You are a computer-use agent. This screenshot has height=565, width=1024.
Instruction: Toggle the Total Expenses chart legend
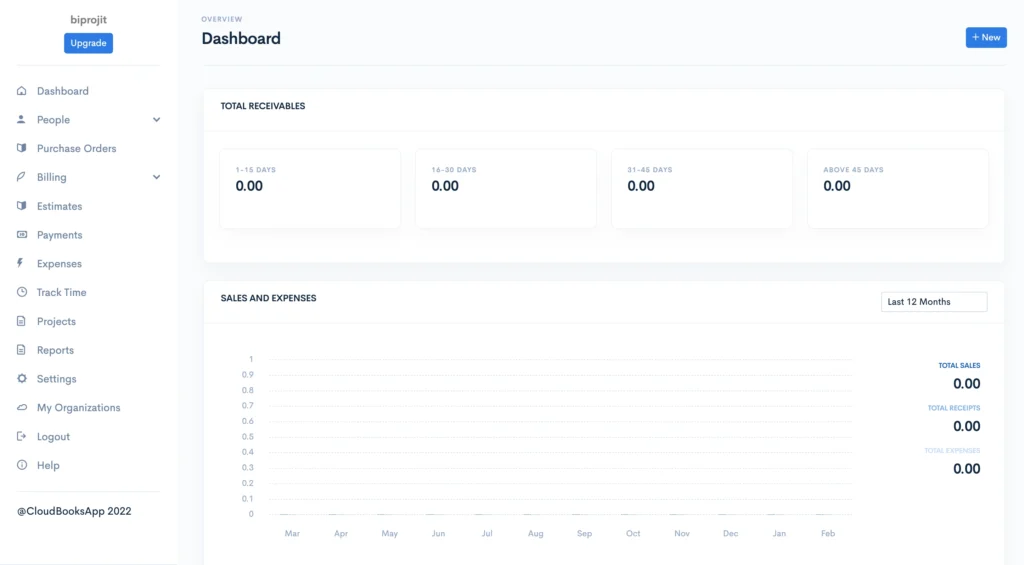click(952, 451)
